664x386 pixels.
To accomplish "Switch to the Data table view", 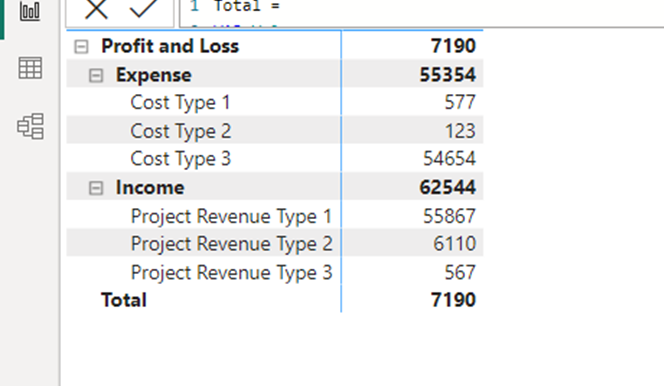I will [30, 68].
